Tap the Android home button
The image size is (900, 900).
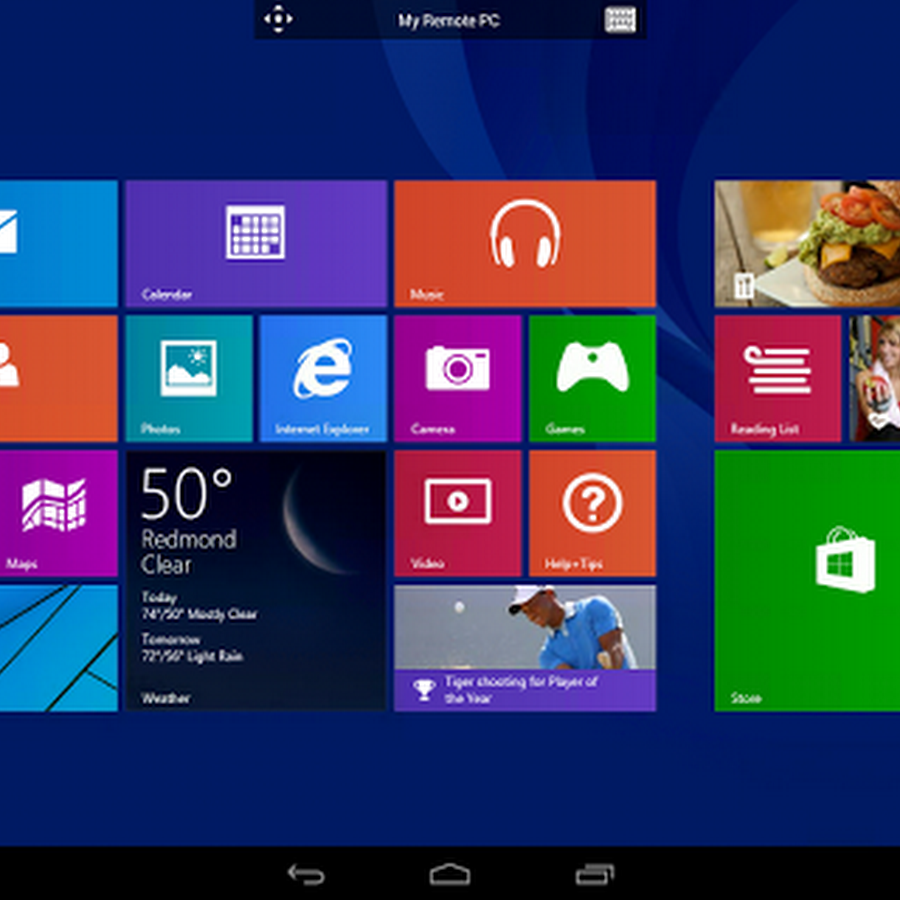(x=450, y=875)
